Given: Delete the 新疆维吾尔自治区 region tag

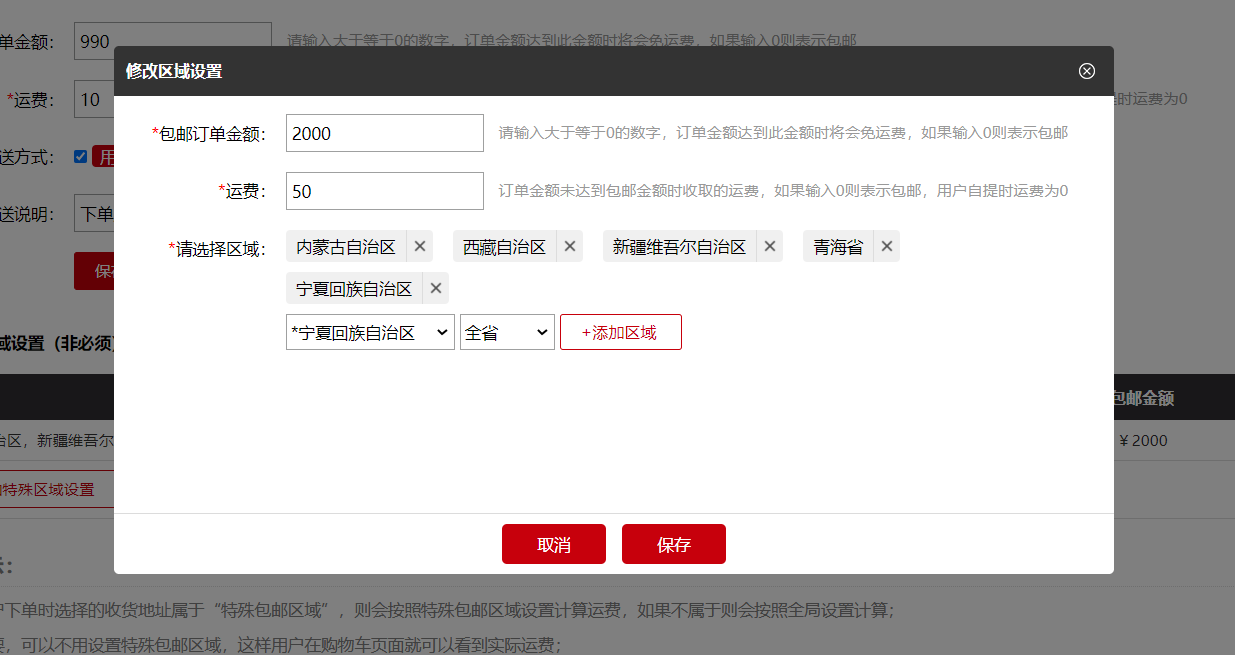Looking at the screenshot, I should coord(770,245).
